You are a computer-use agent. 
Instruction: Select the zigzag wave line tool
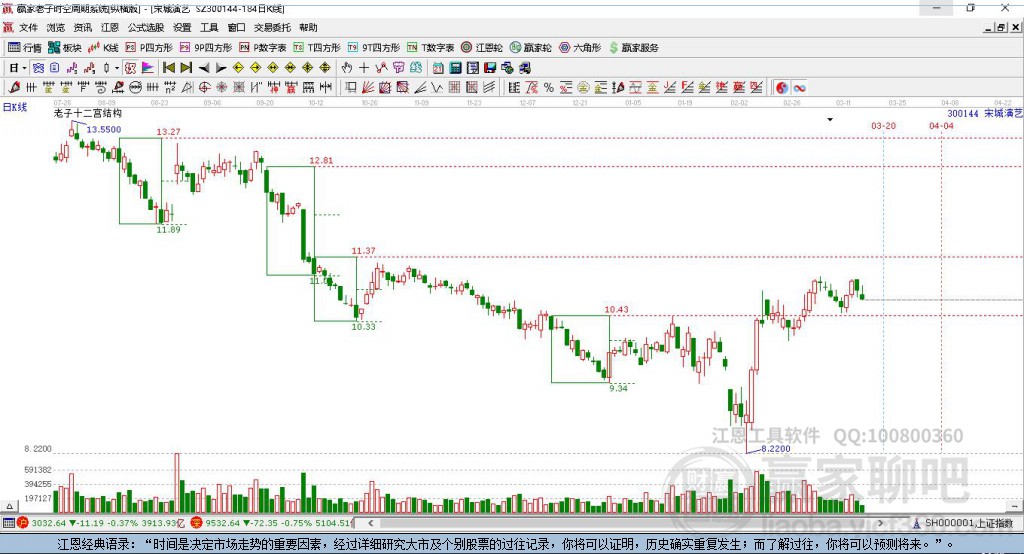(x=436, y=88)
